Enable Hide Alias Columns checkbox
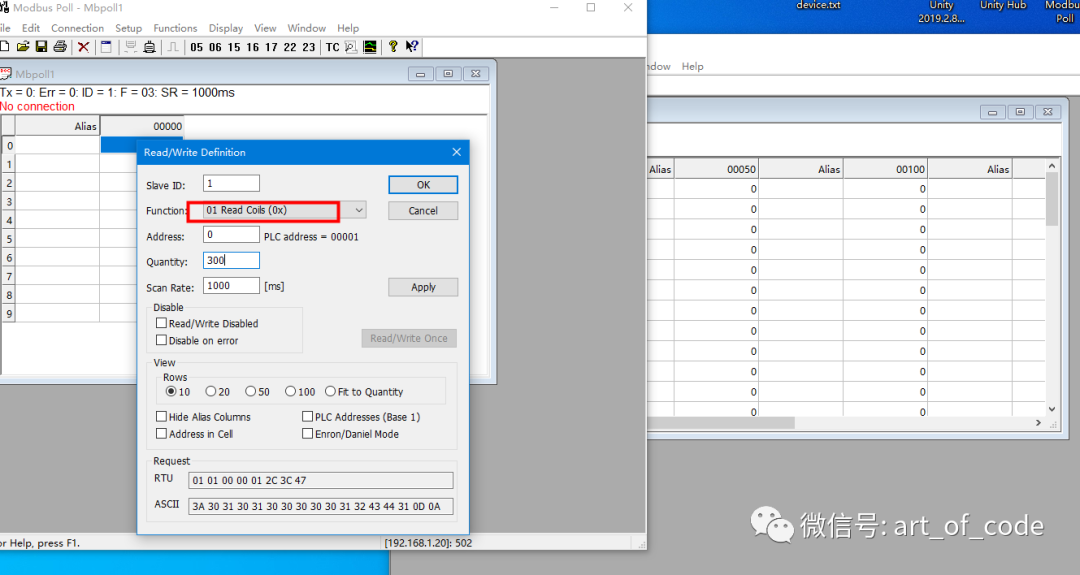The height and width of the screenshot is (575, 1080). click(161, 417)
